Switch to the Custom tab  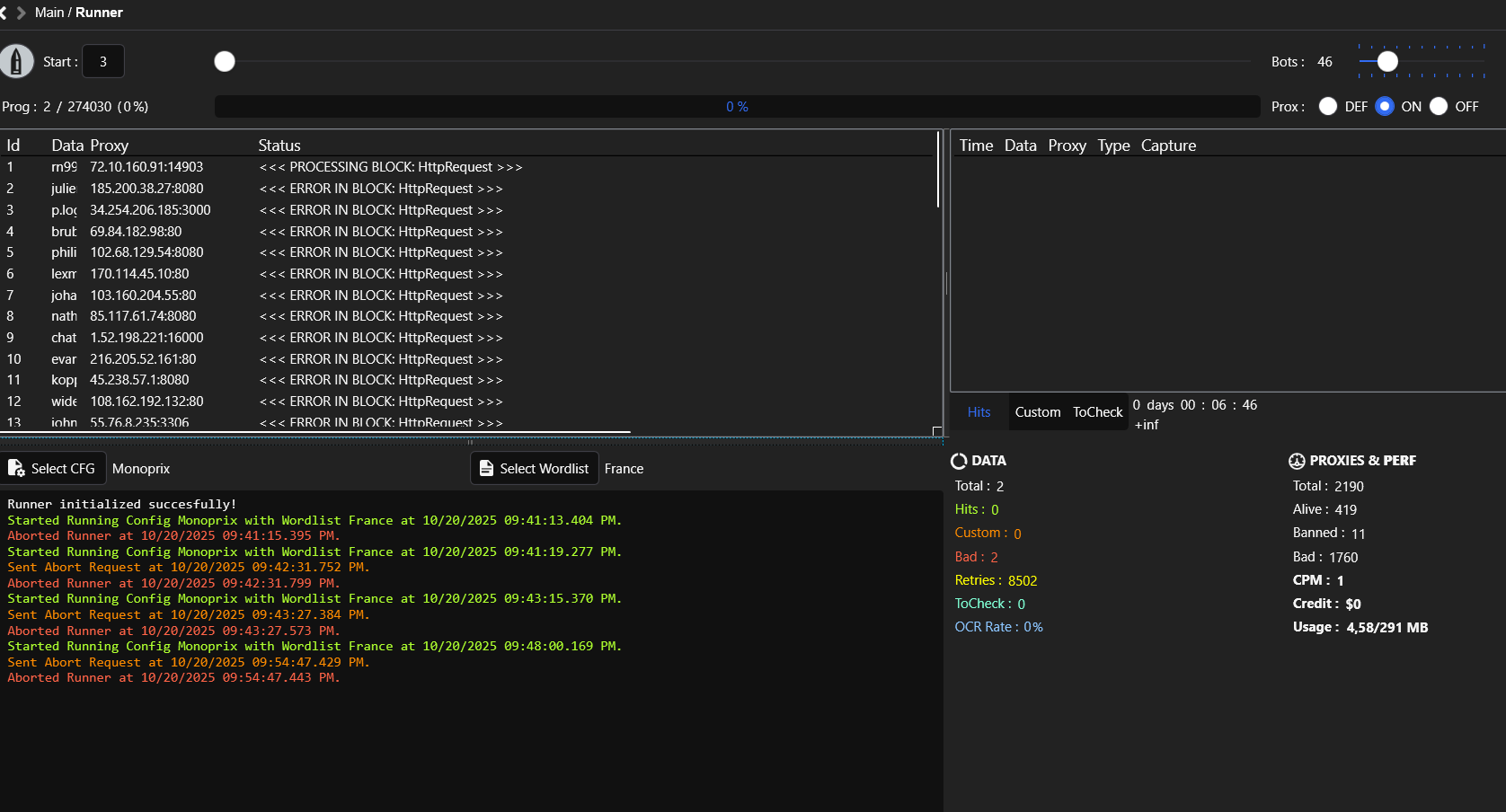pos(1038,412)
